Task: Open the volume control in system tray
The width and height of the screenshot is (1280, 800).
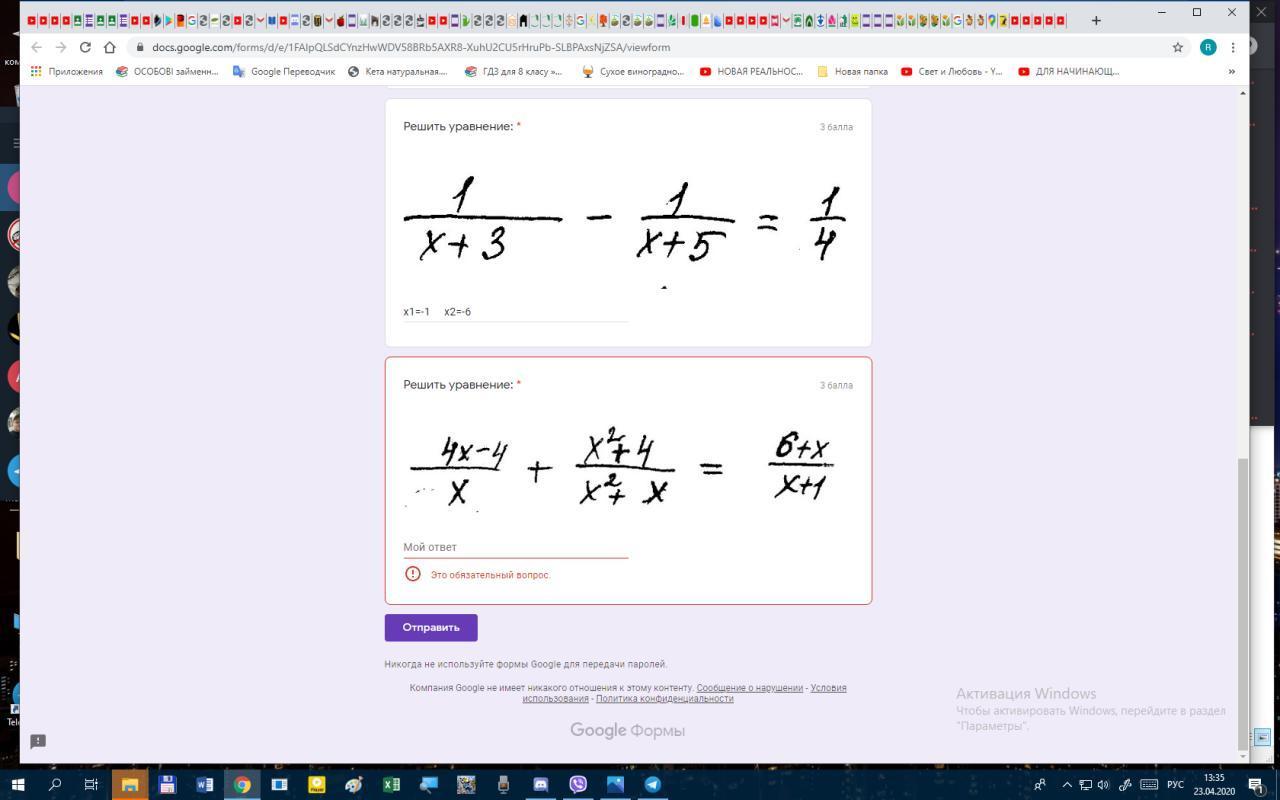Action: 1104,785
